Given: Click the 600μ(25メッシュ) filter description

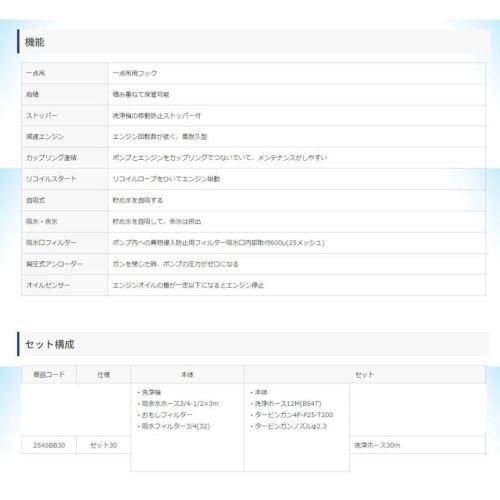Looking at the screenshot, I should click(218, 243).
